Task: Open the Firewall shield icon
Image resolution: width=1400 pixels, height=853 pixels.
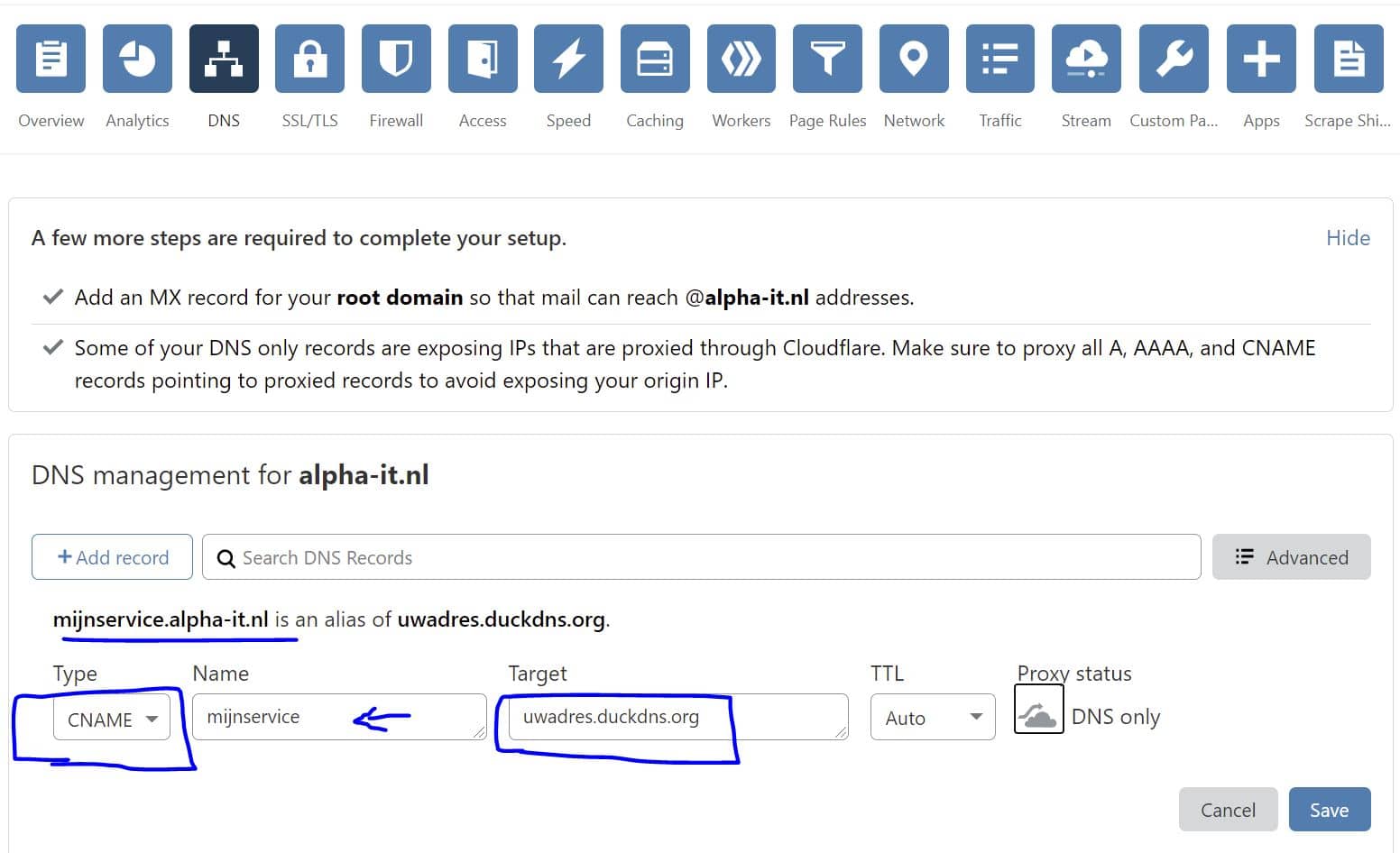Action: pyautogui.click(x=396, y=60)
